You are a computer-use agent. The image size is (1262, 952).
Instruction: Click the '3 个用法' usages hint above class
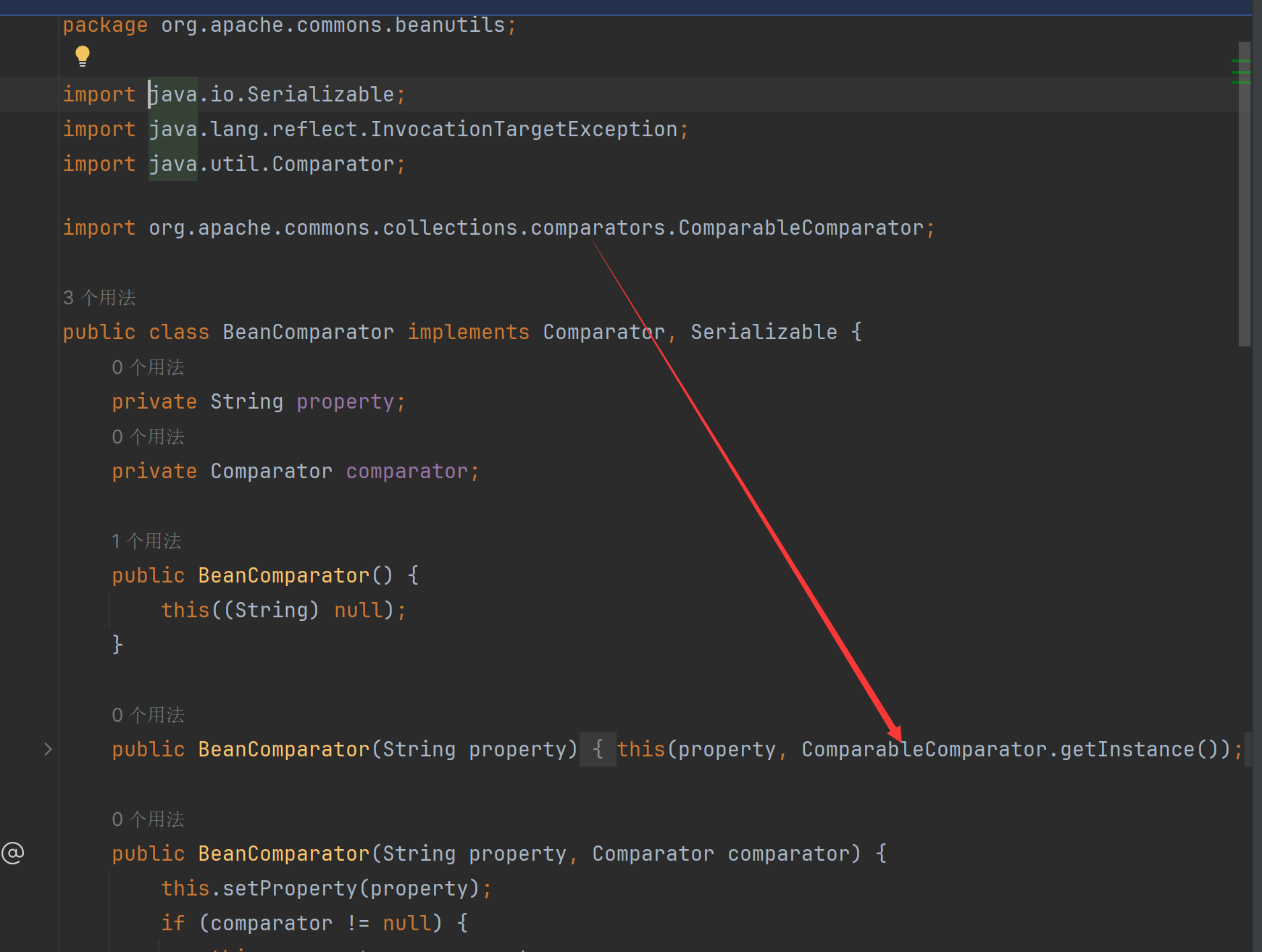(x=99, y=297)
